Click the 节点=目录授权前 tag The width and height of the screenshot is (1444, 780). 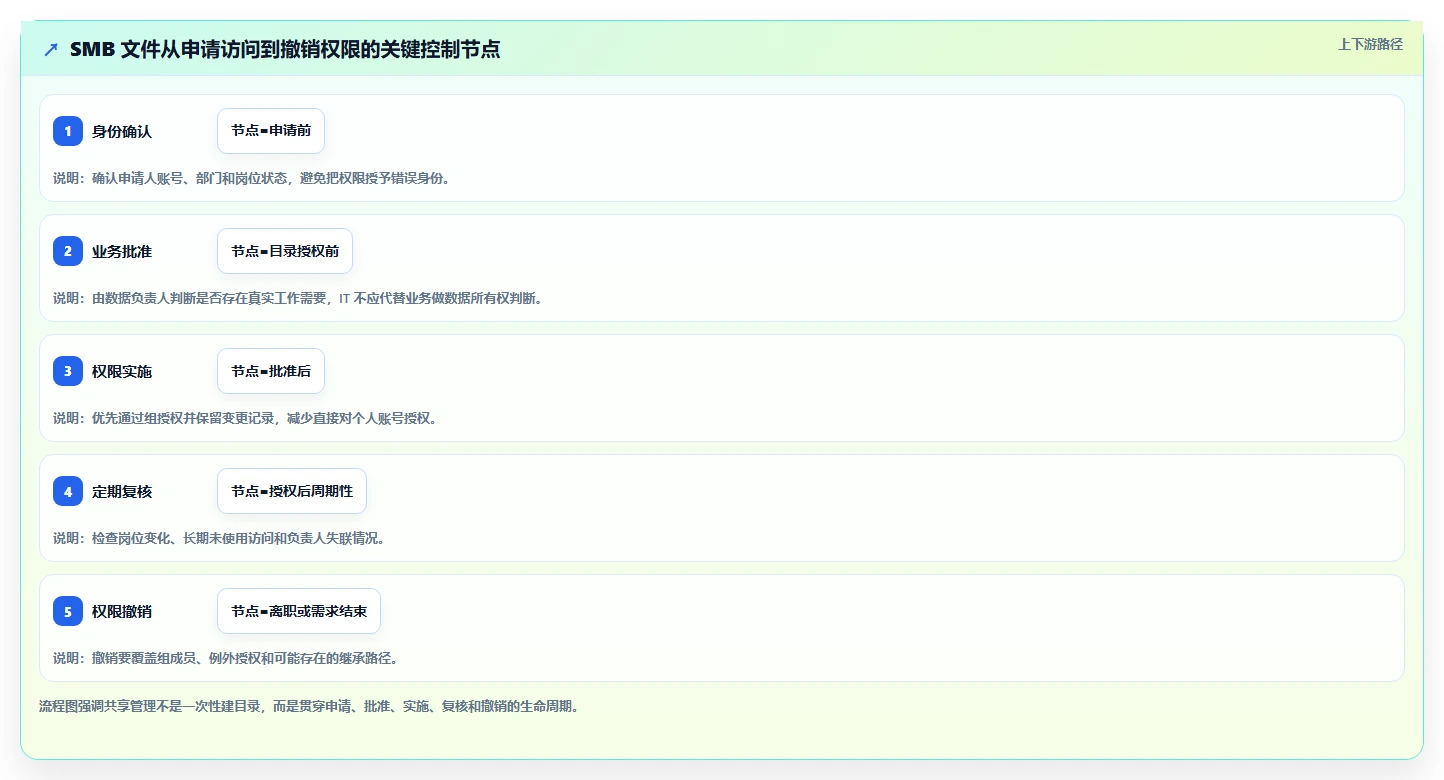285,251
